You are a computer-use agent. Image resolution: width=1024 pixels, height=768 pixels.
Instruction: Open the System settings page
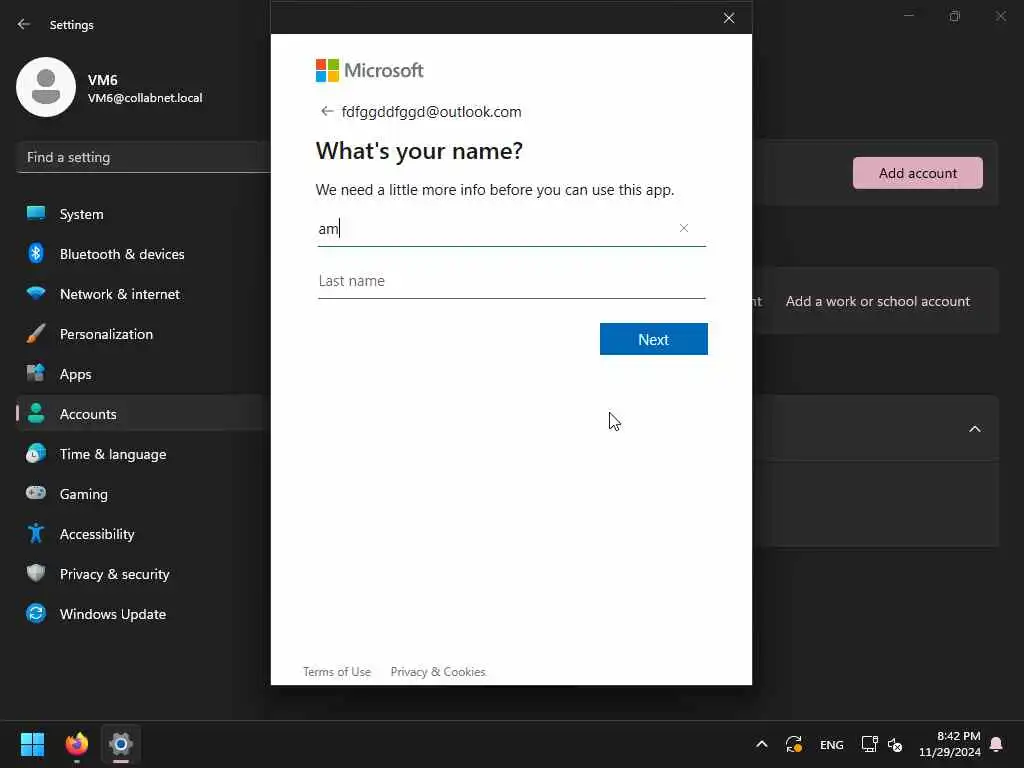143,214
